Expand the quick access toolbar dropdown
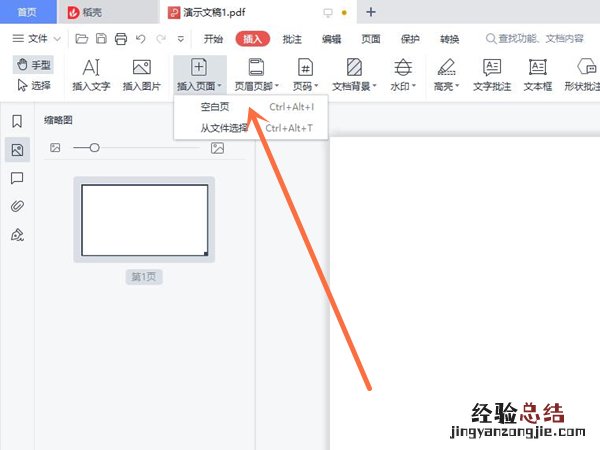This screenshot has height=450, width=600. pos(181,39)
